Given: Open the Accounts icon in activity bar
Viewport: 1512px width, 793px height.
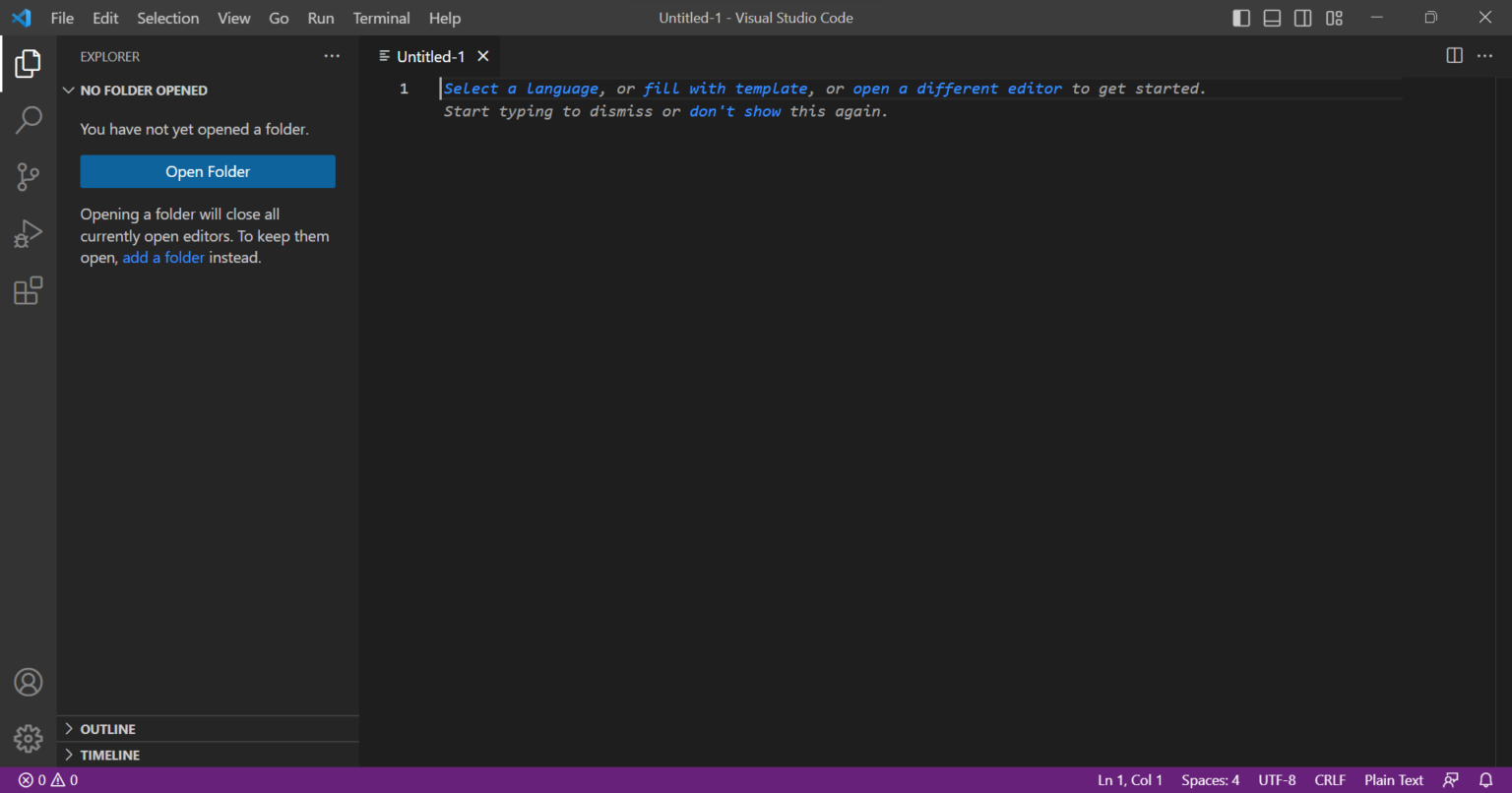Looking at the screenshot, I should (28, 682).
